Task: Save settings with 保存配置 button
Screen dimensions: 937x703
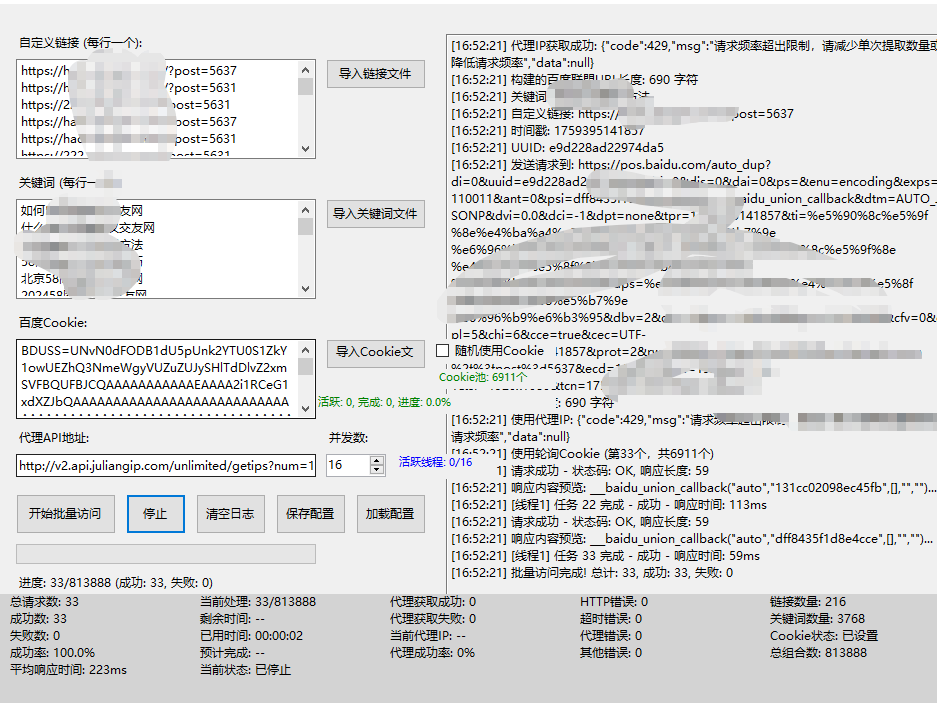Action: pyautogui.click(x=309, y=514)
